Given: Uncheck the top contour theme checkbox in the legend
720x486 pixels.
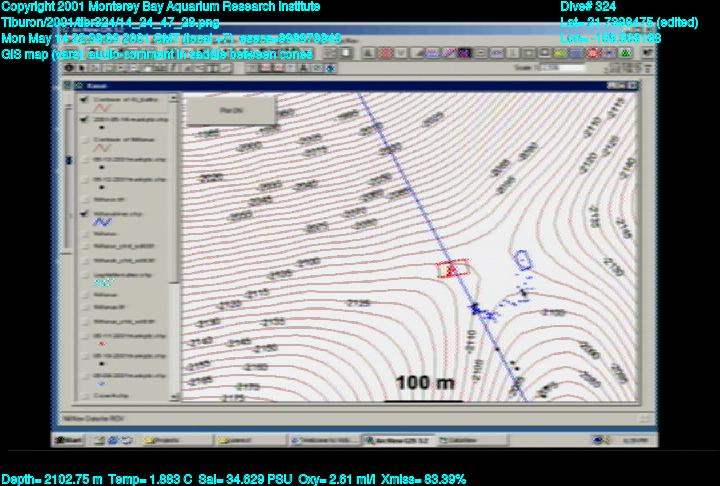Looking at the screenshot, I should pos(84,100).
